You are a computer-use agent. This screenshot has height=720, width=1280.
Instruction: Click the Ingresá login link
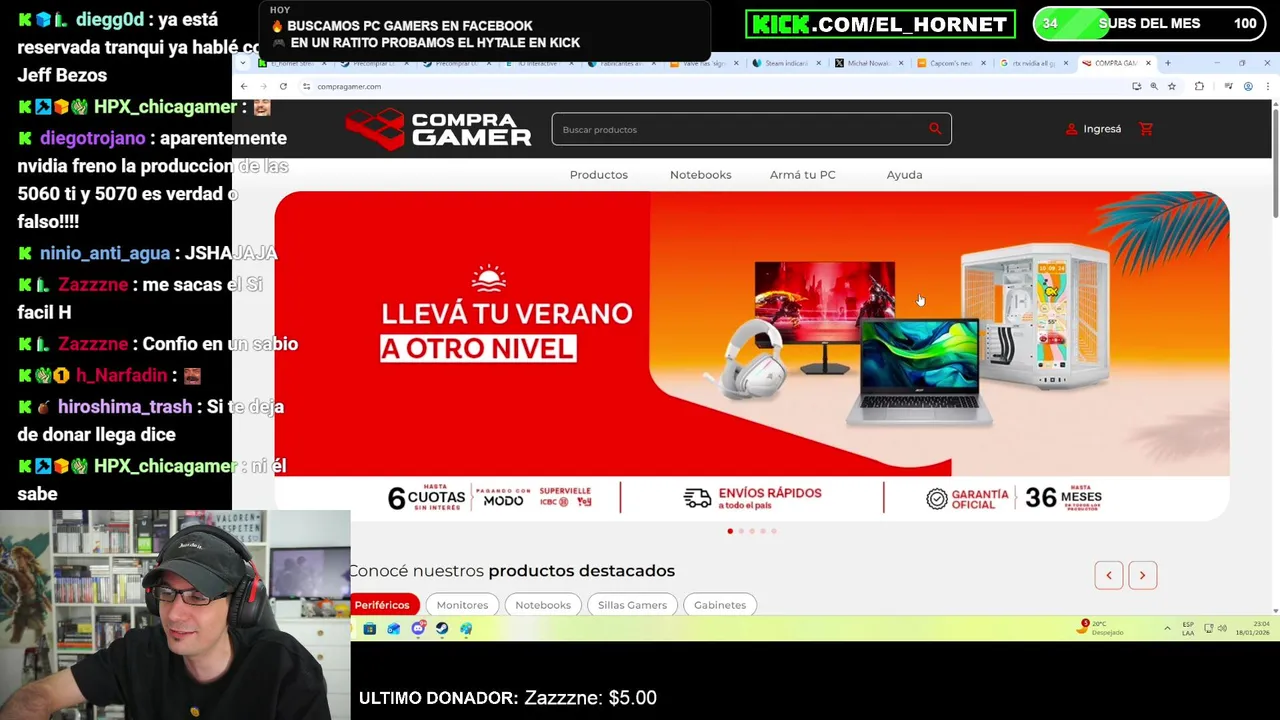pos(1093,129)
